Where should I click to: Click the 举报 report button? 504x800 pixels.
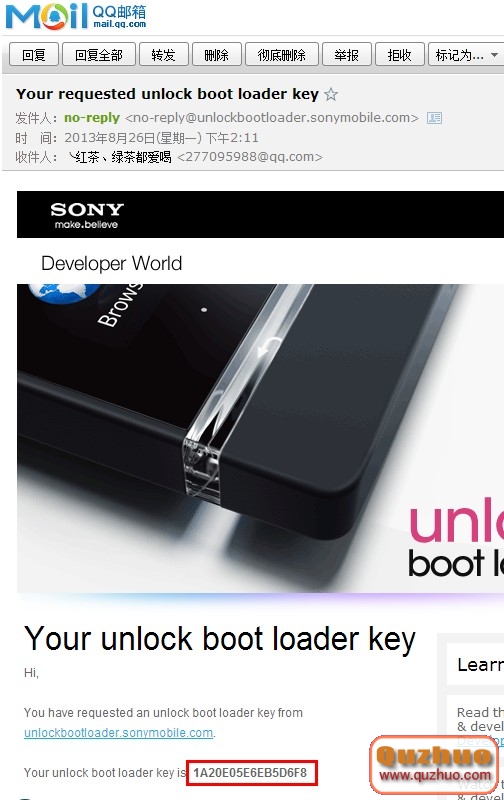(346, 55)
